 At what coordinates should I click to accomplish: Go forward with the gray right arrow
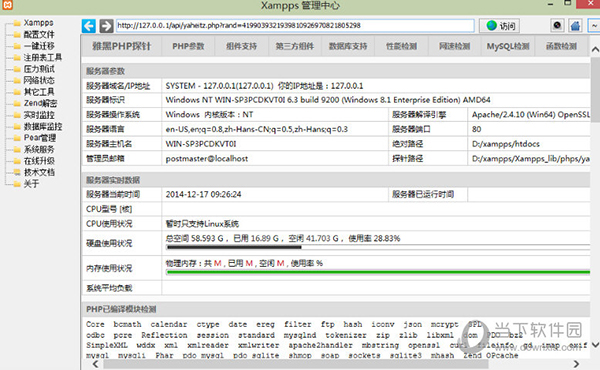(106, 26)
